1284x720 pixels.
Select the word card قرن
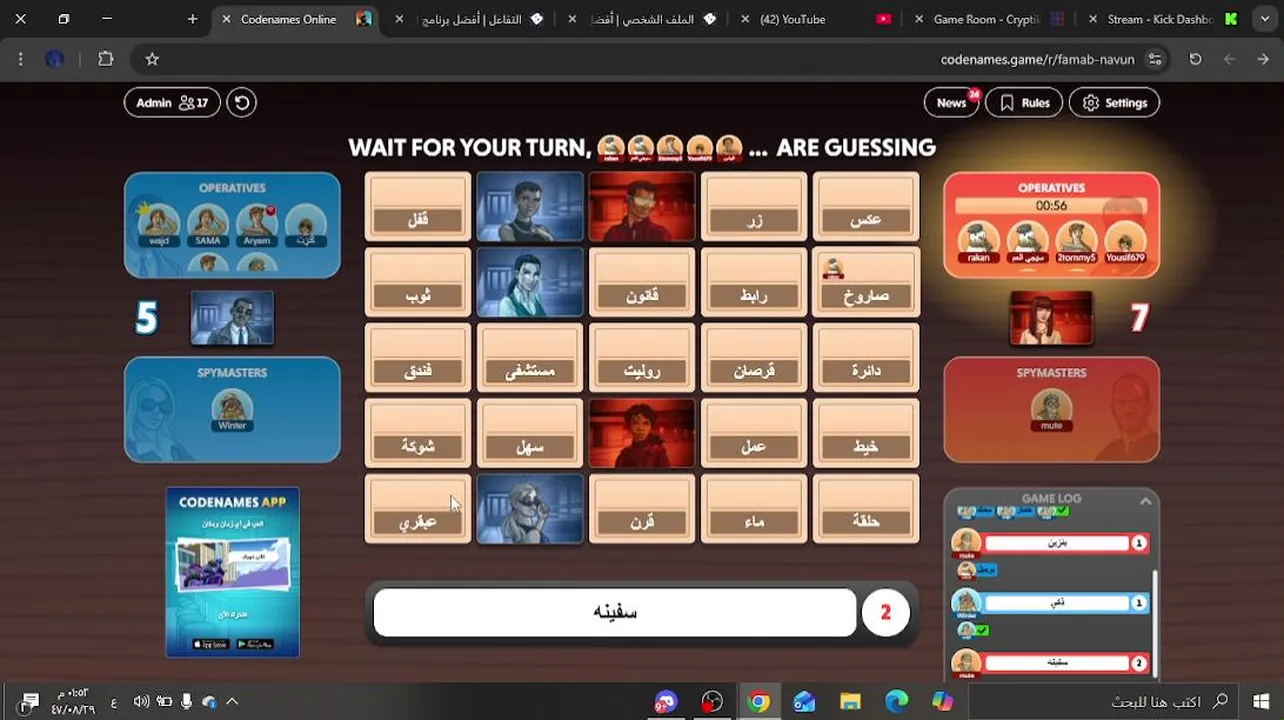point(642,509)
